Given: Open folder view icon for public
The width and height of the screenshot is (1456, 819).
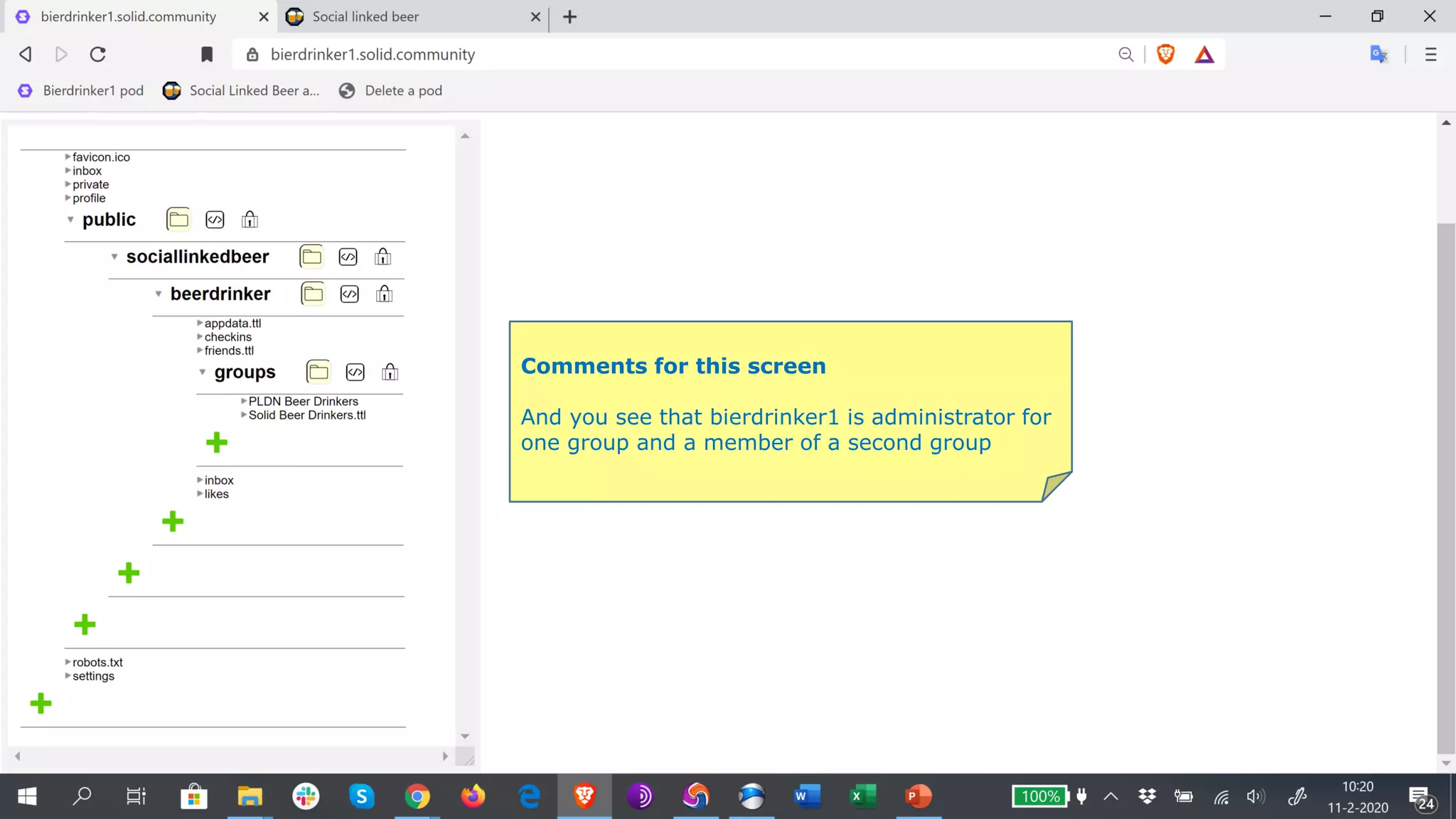Looking at the screenshot, I should pos(178,220).
